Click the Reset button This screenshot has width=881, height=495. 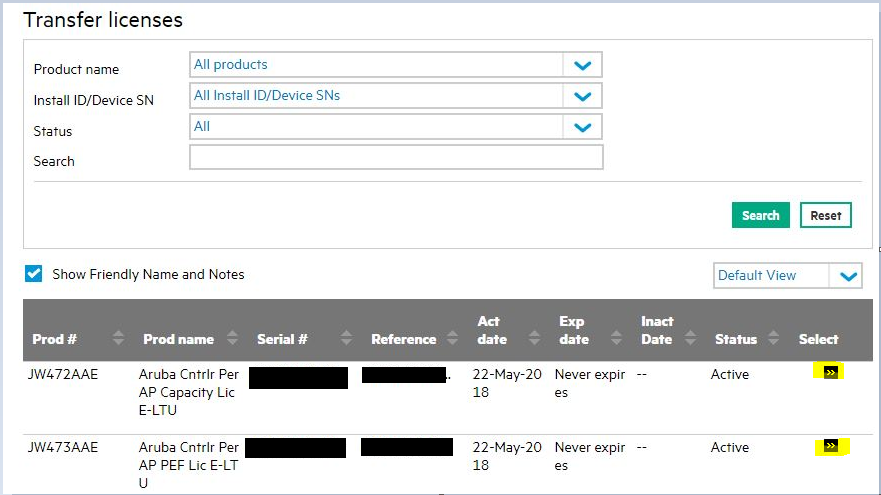point(826,215)
